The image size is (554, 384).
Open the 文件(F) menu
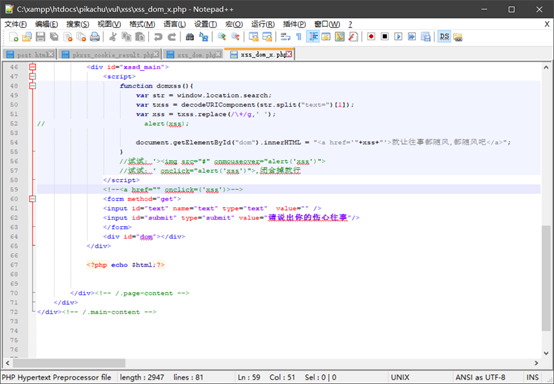pyautogui.click(x=16, y=24)
